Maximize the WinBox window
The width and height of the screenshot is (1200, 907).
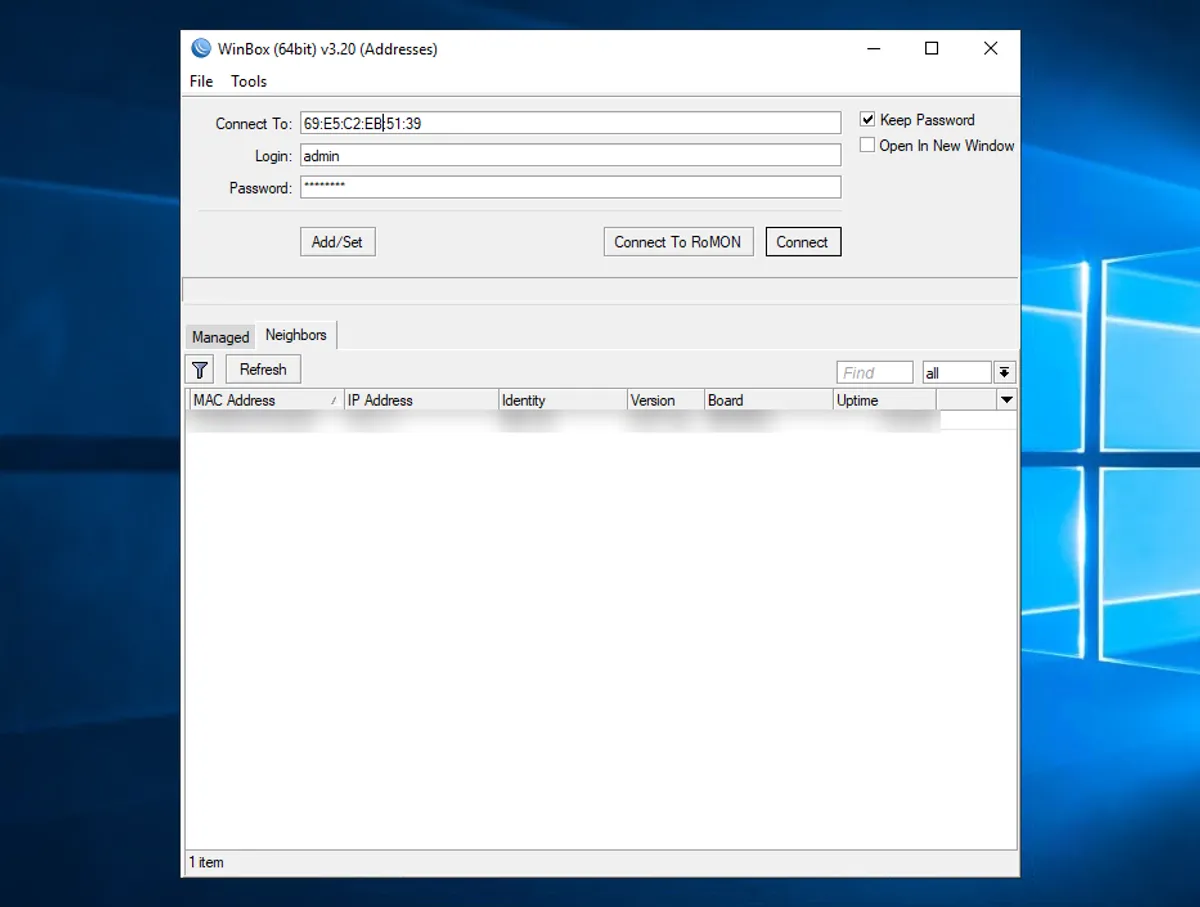[x=931, y=48]
